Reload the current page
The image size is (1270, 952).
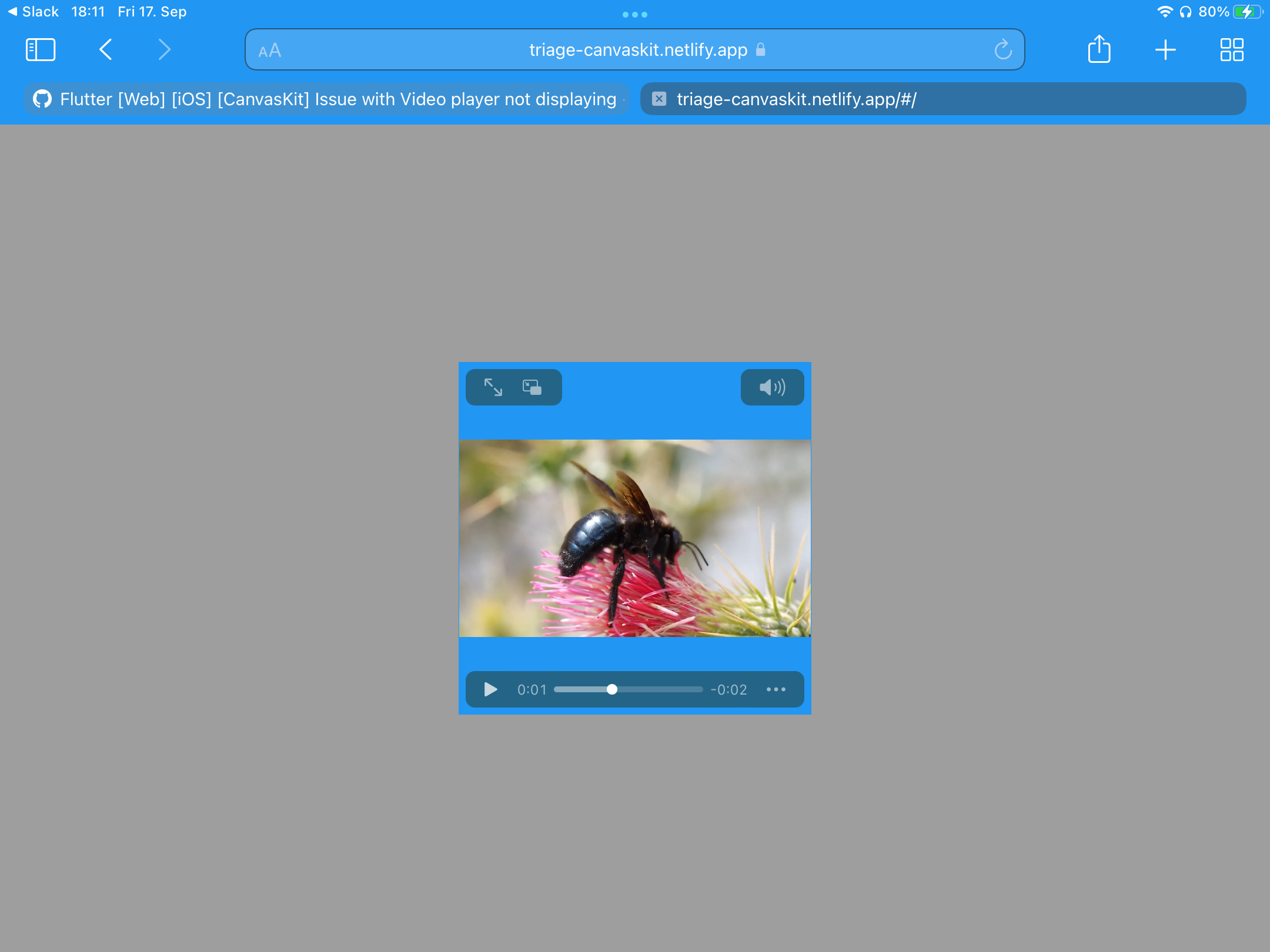pyautogui.click(x=1002, y=50)
